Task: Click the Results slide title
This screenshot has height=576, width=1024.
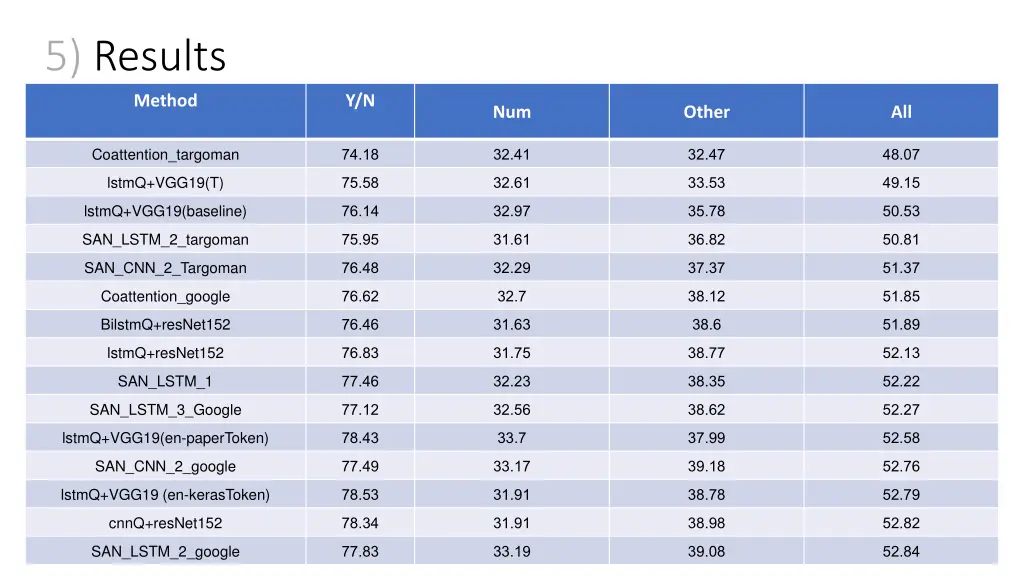Action: 136,56
